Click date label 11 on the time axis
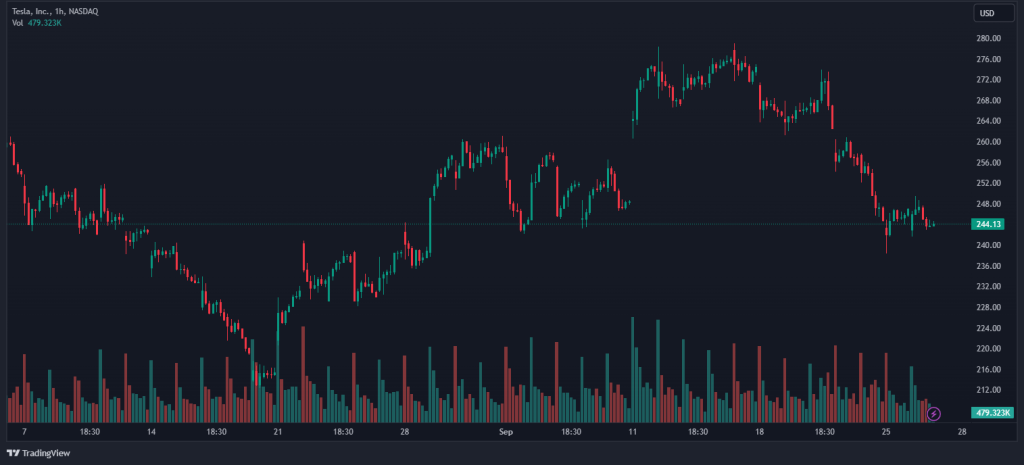 click(x=633, y=432)
